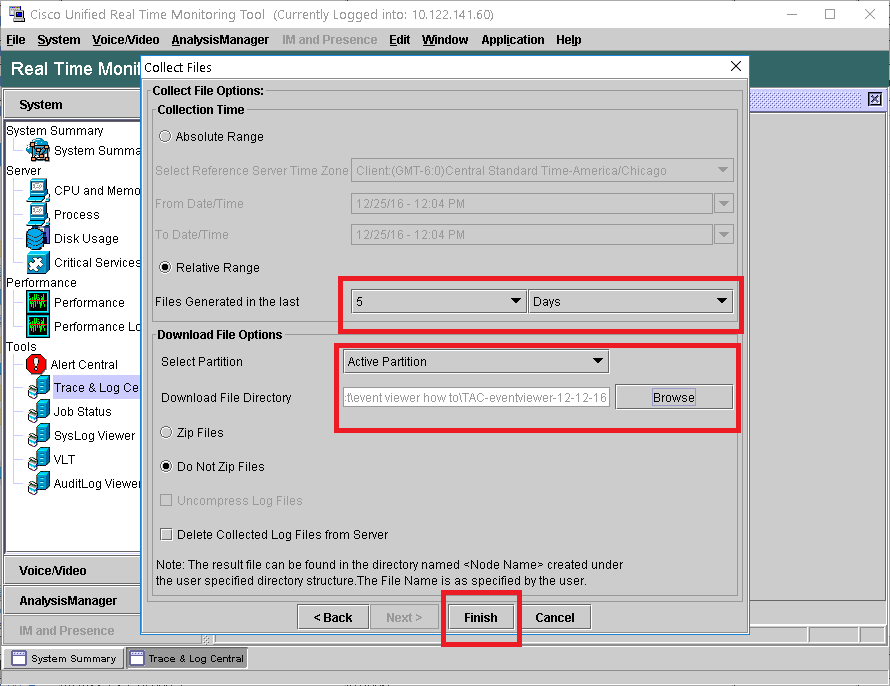890x686 pixels.
Task: Click the Process computer icon
Action: tap(38, 214)
